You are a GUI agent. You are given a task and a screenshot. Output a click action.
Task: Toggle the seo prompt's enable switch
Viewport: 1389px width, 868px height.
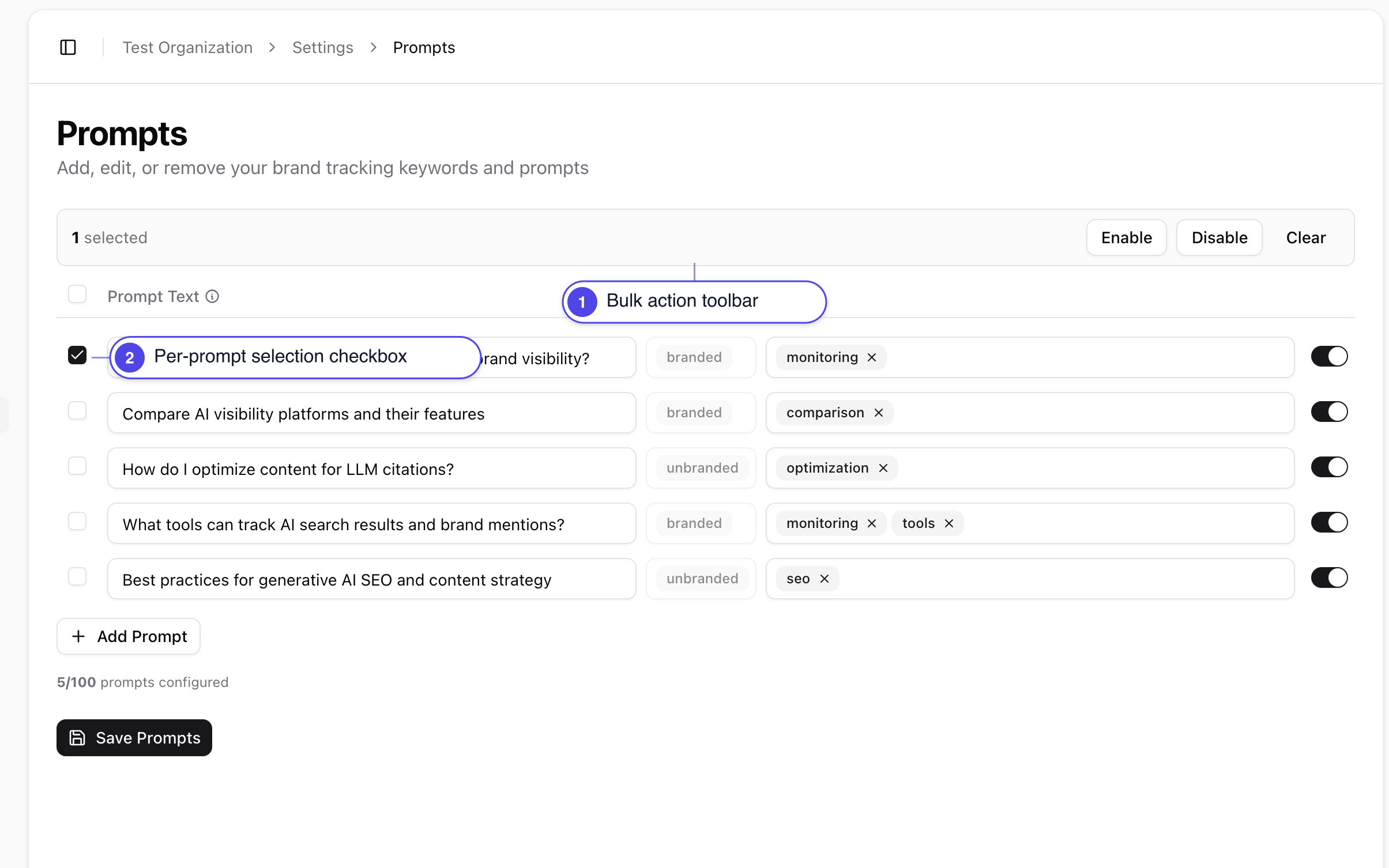coord(1329,578)
